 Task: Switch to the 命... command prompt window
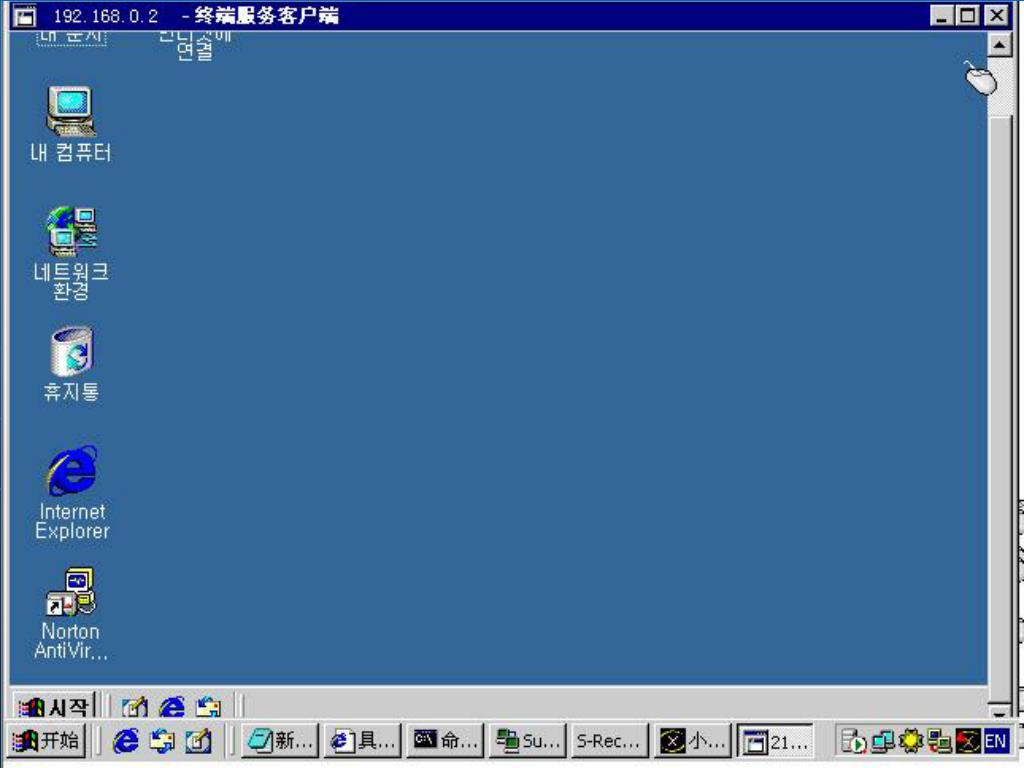coord(445,741)
